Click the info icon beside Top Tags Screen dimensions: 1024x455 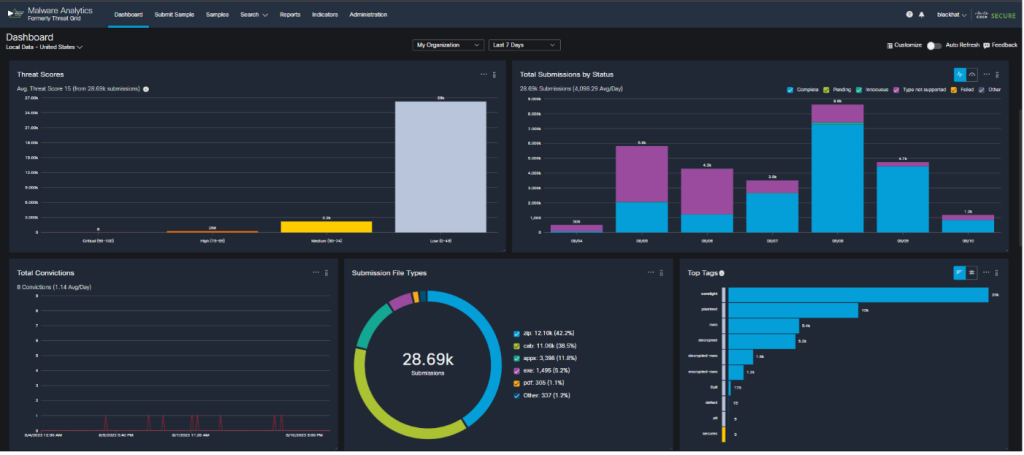722,272
